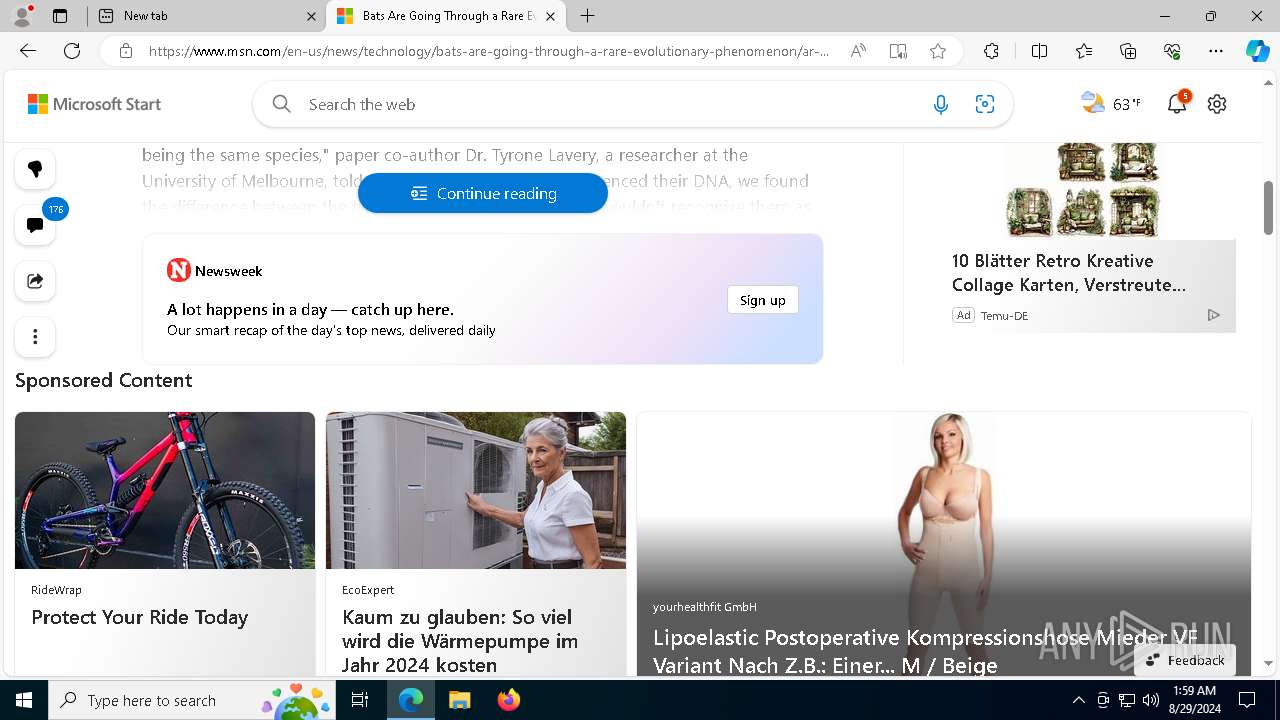Close the New tab tab
1280x720 pixels.
311,16
